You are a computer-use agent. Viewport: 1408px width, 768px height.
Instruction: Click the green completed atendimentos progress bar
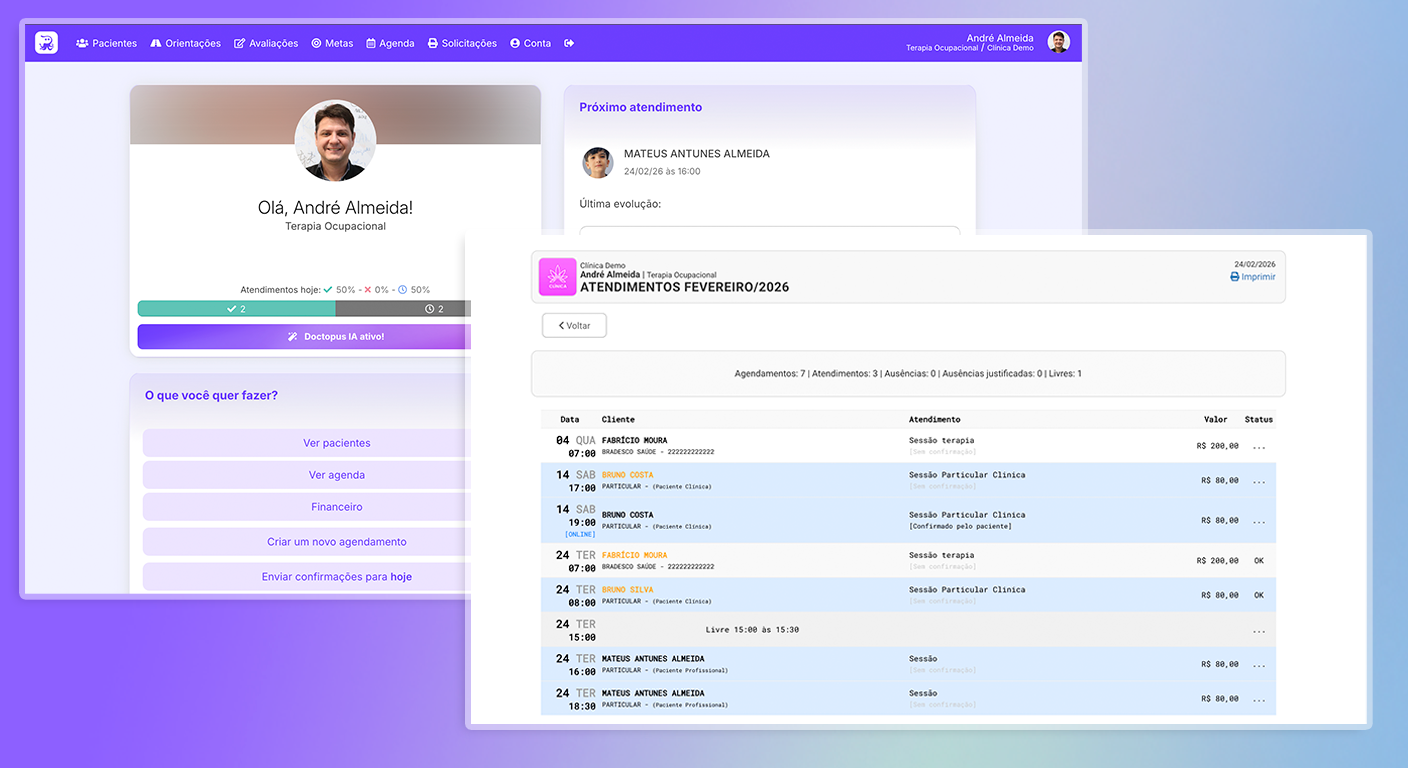[236, 309]
